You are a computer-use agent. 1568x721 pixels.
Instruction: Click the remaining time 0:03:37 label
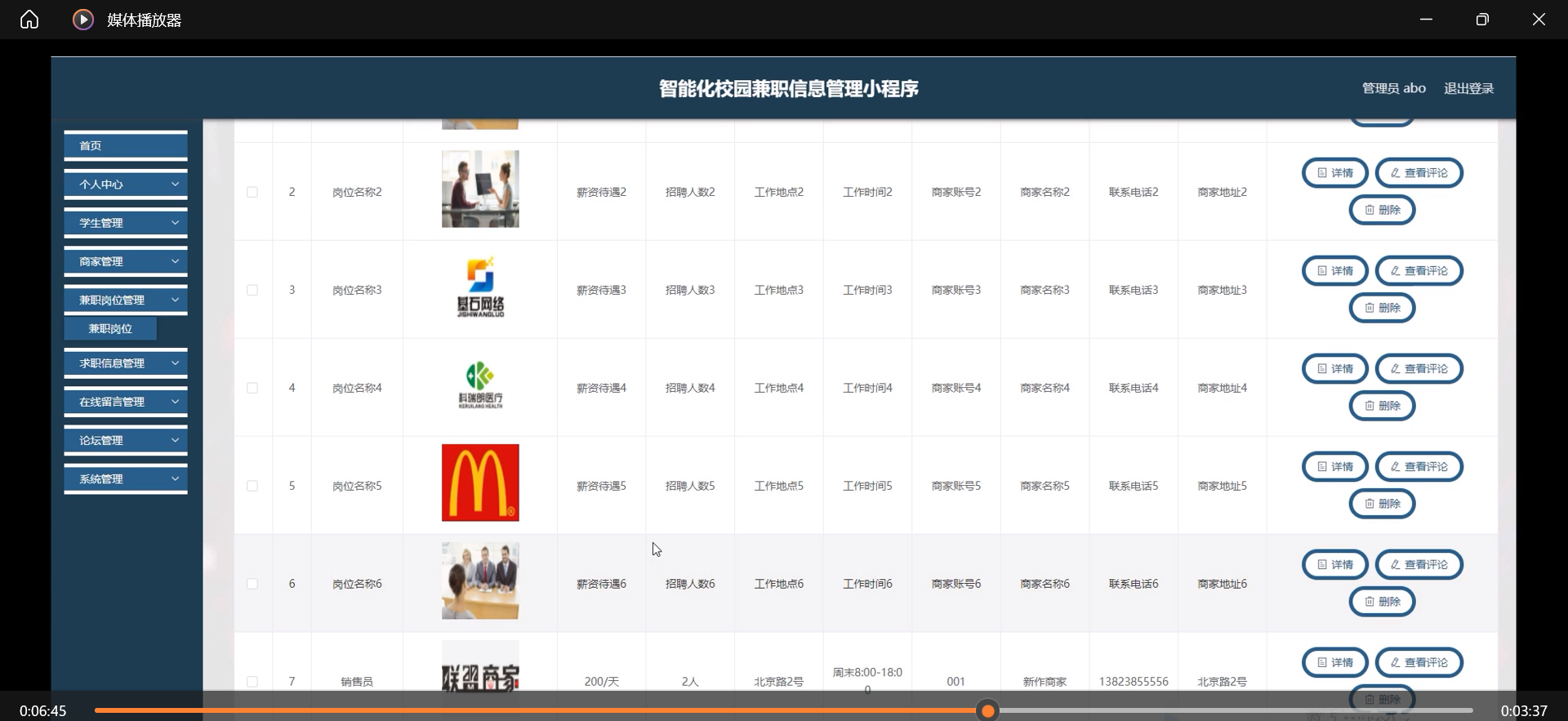click(1524, 711)
